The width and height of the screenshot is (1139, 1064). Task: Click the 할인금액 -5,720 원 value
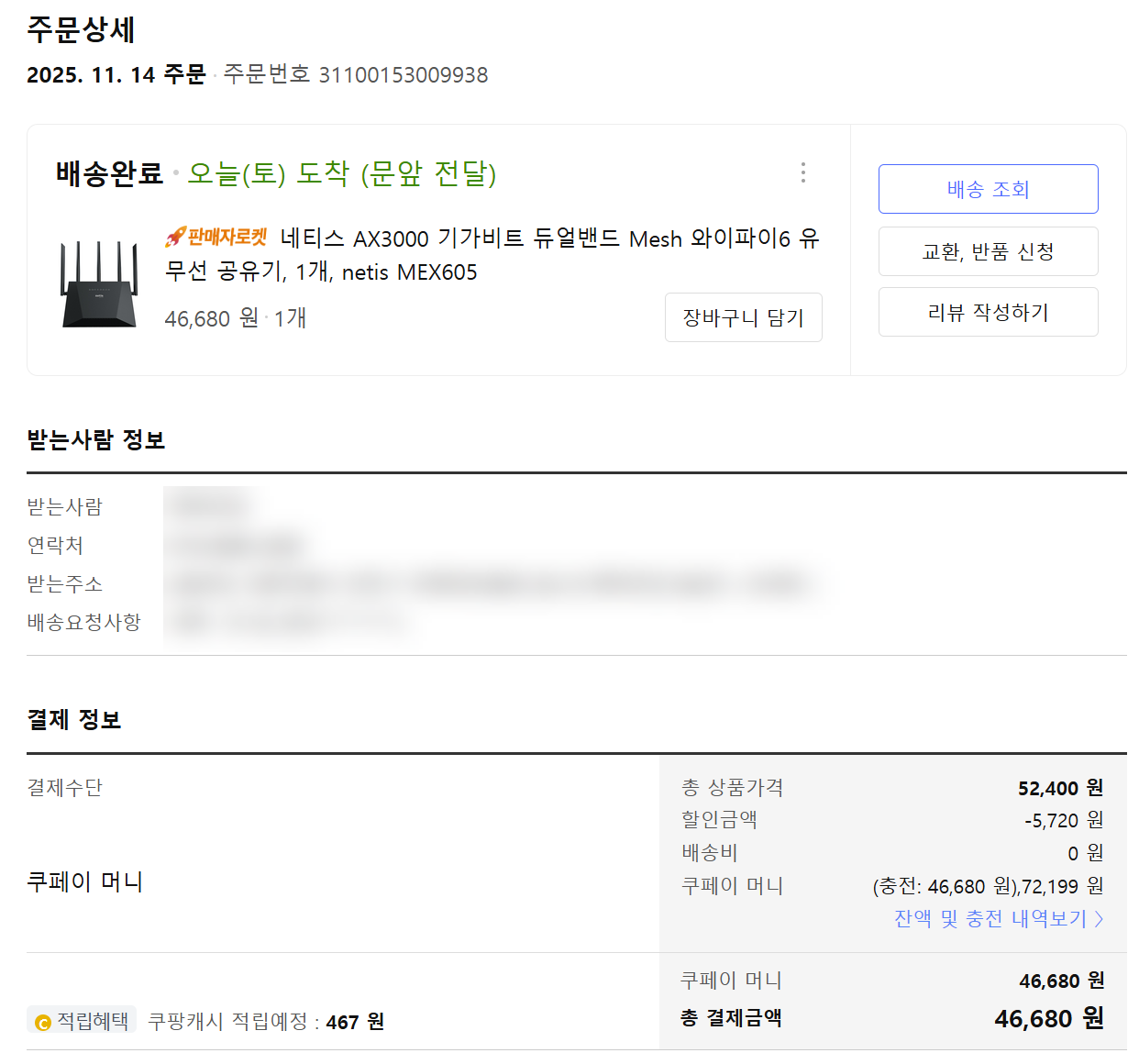coord(1064,820)
